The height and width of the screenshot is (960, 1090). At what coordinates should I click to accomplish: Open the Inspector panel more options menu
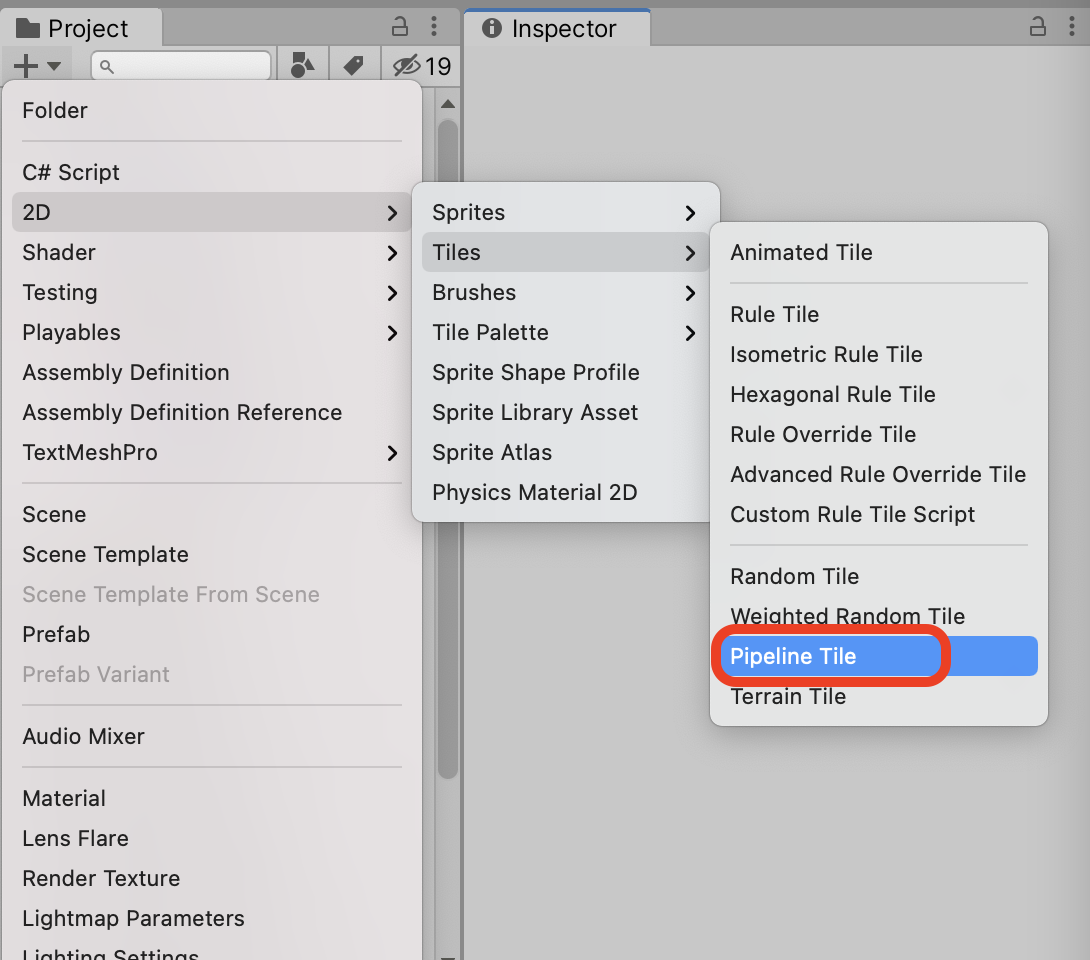click(1071, 26)
